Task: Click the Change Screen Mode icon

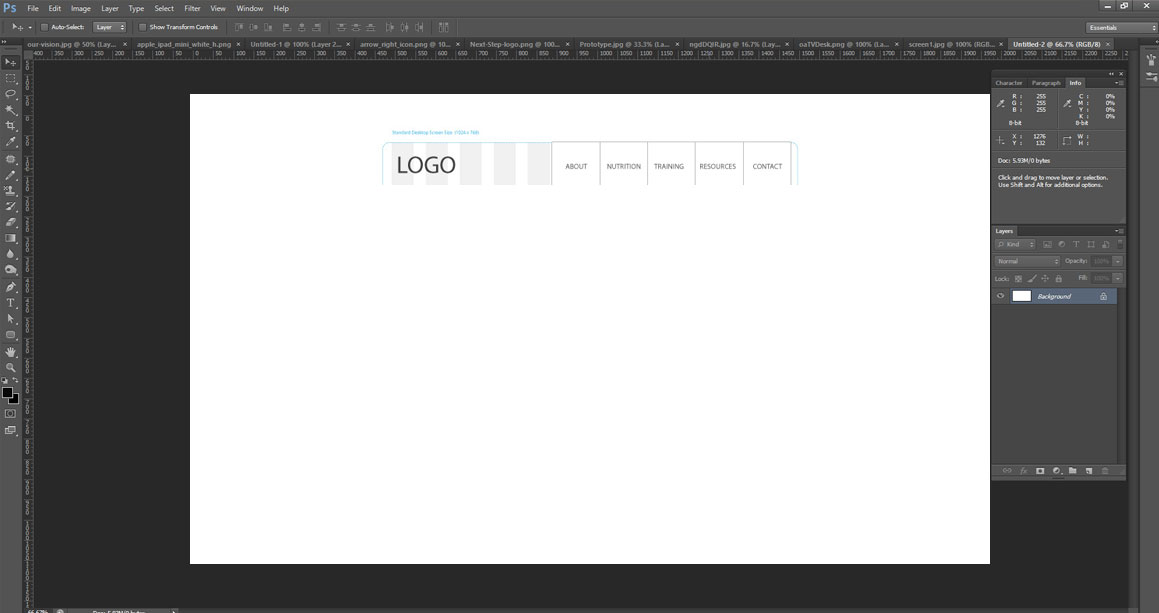Action: tap(10, 430)
